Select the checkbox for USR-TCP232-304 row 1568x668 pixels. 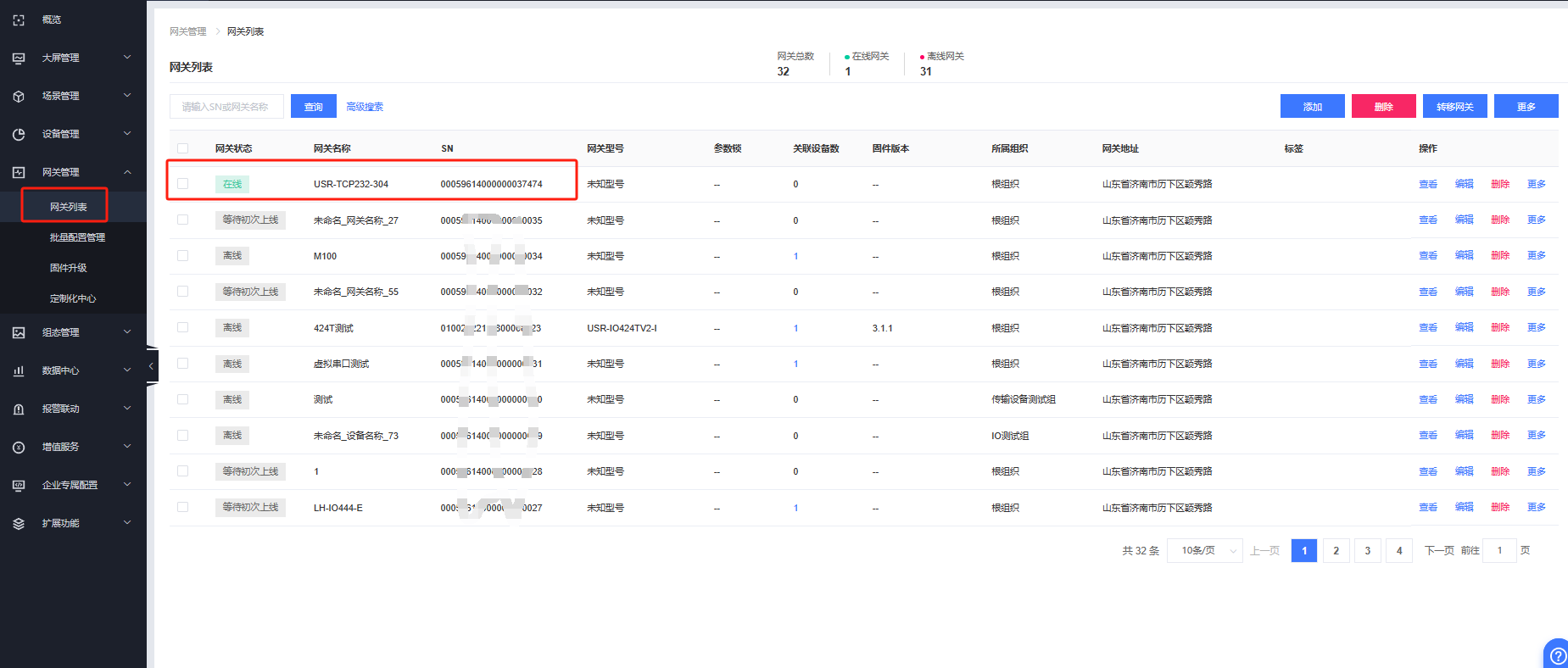pos(183,184)
